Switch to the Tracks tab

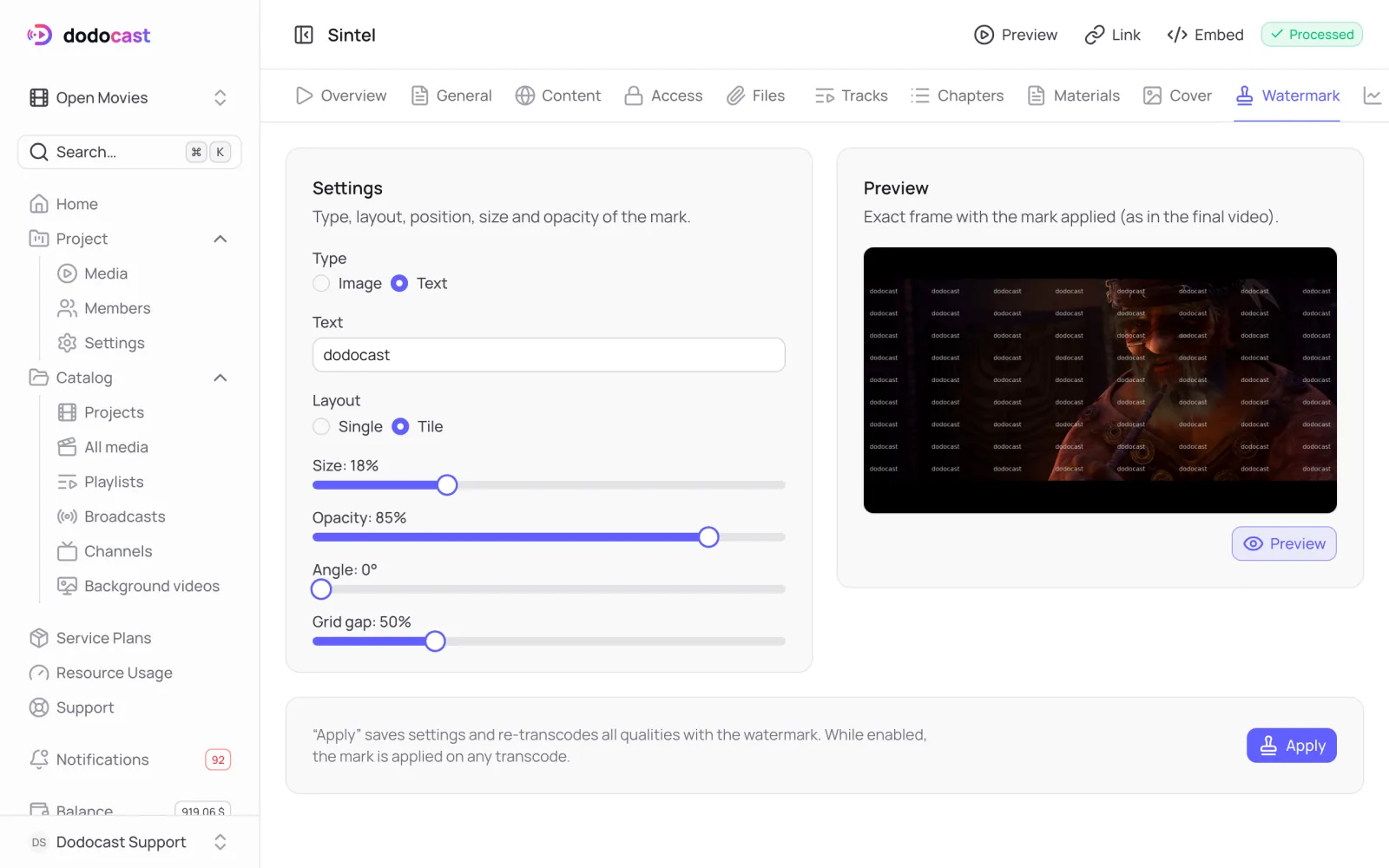point(851,95)
